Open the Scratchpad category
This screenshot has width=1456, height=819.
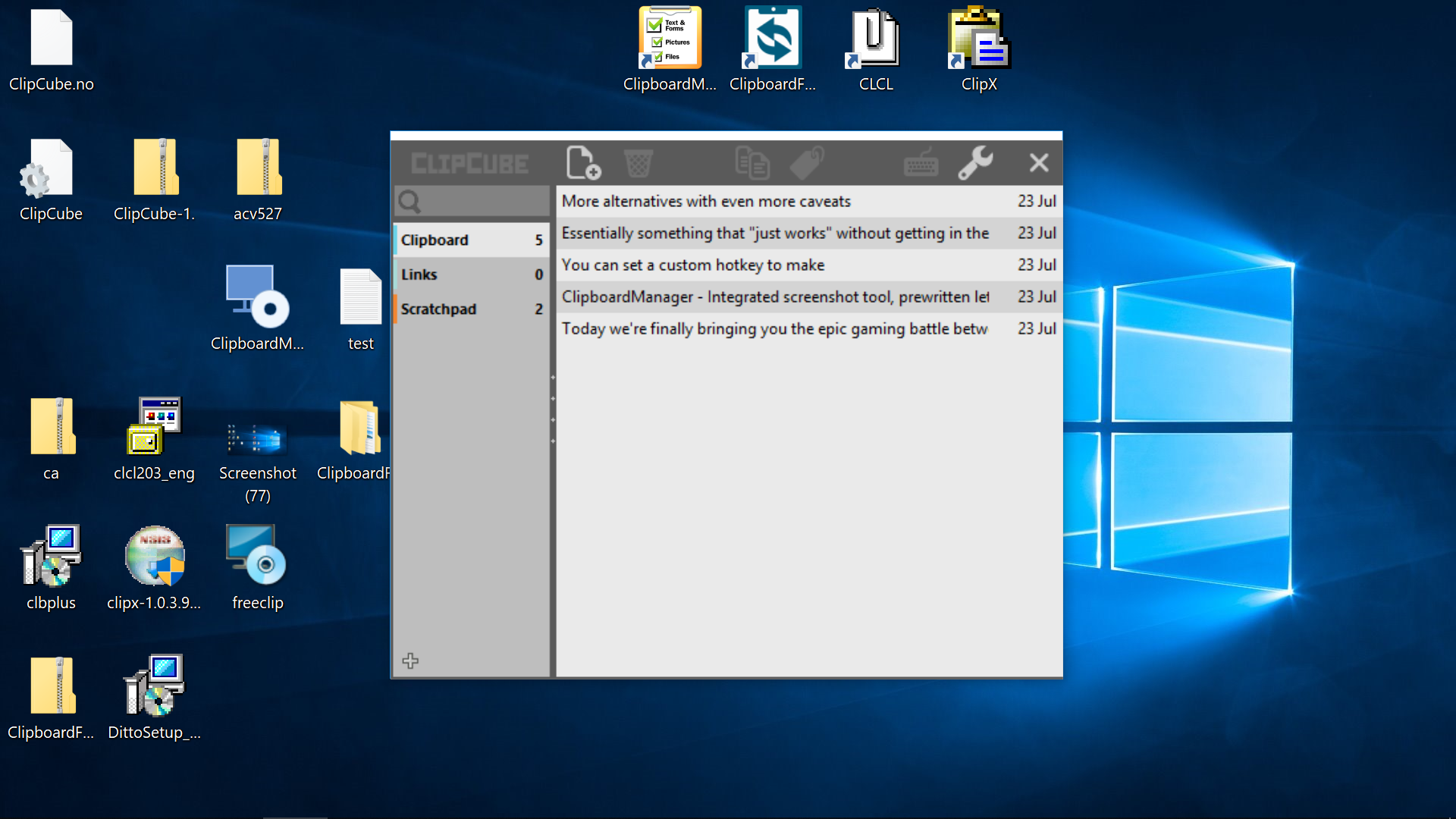[470, 309]
